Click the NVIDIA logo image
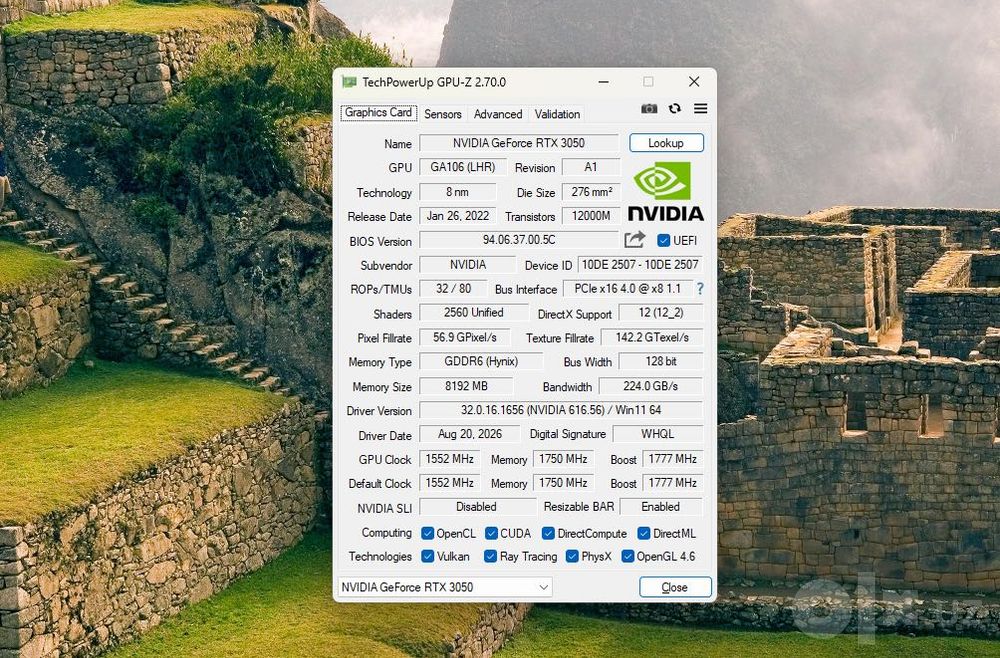 [x=665, y=191]
